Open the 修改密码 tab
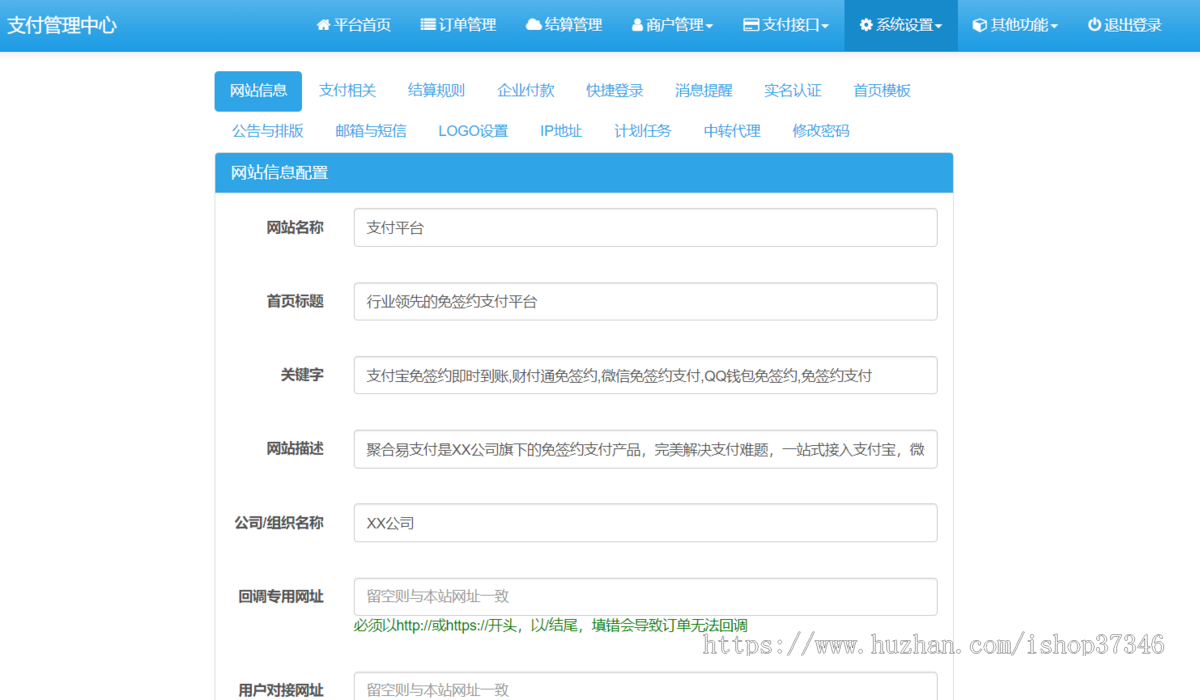This screenshot has width=1200, height=700. point(821,131)
